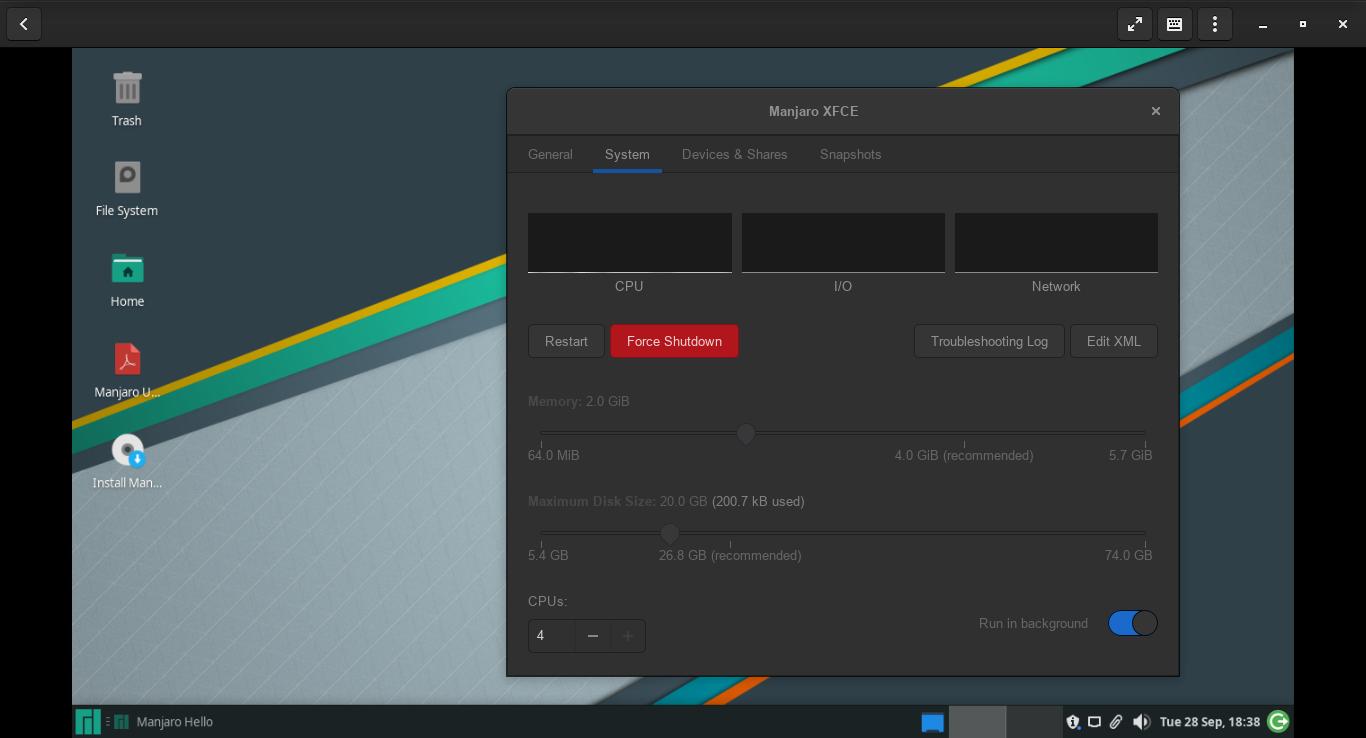Maximize the Boxes window

(1303, 24)
